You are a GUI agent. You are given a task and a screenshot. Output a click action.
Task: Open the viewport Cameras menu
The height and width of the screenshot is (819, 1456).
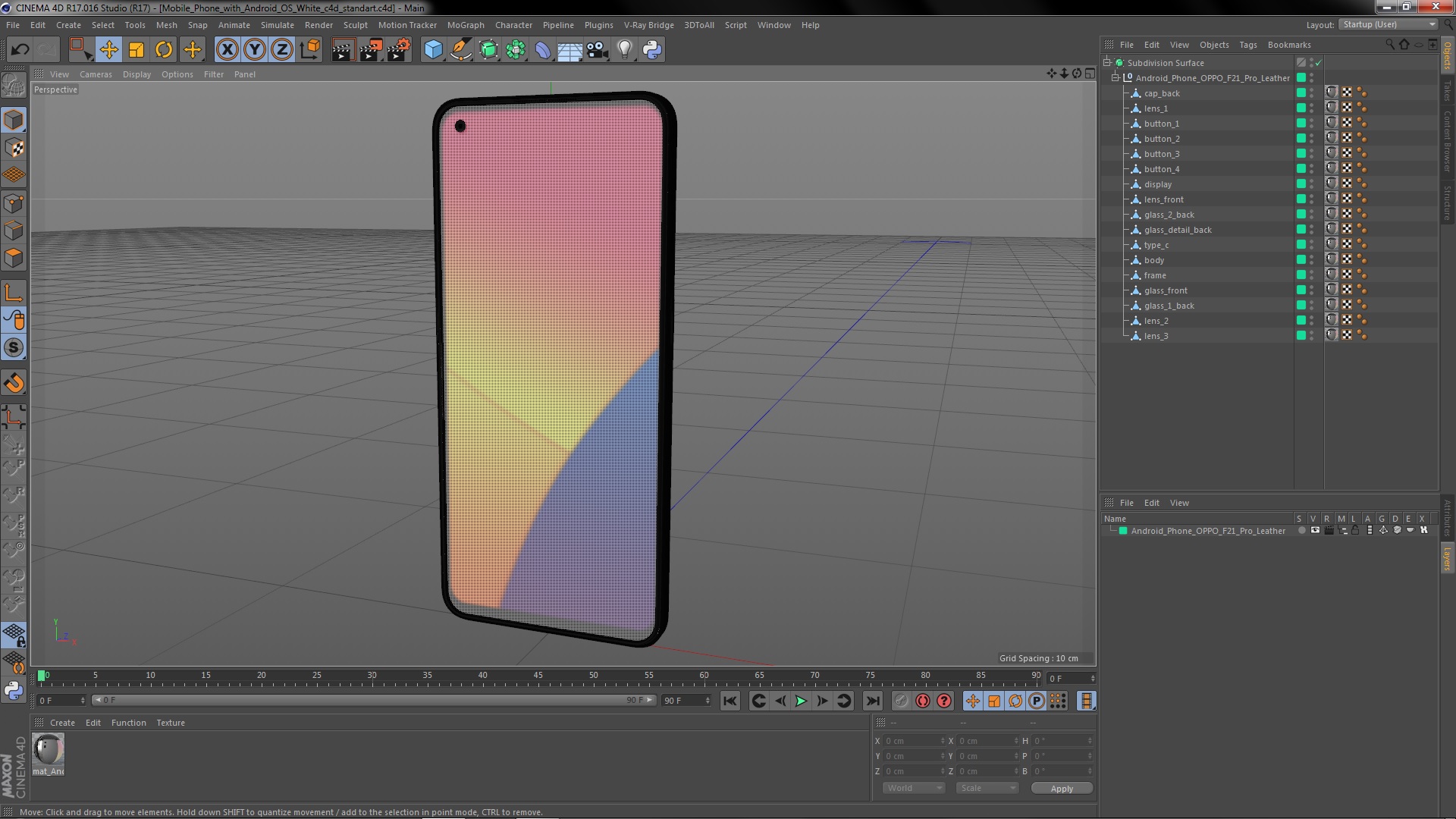pyautogui.click(x=96, y=74)
